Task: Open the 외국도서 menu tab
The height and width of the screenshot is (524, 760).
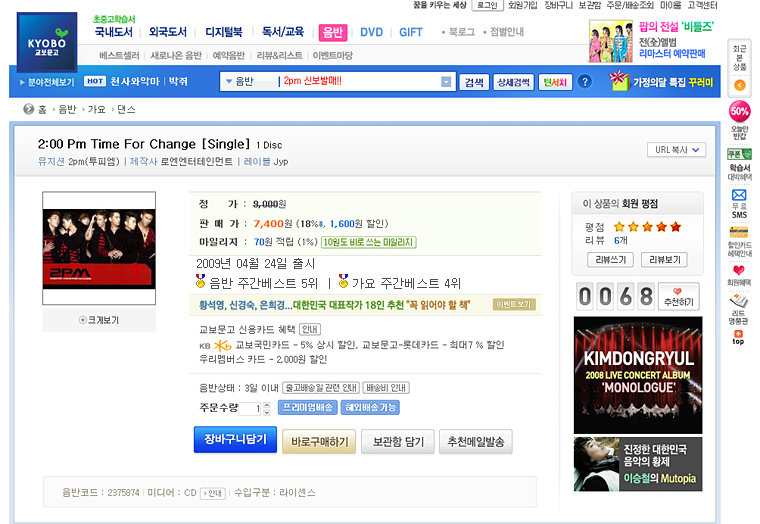Action: (168, 32)
